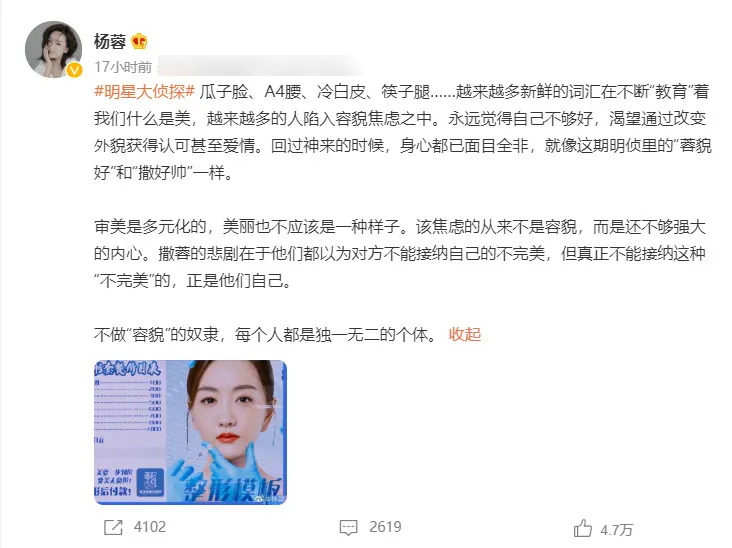The height and width of the screenshot is (548, 732).
Task: Open the attached 整形模板 poster image
Action: [x=190, y=432]
